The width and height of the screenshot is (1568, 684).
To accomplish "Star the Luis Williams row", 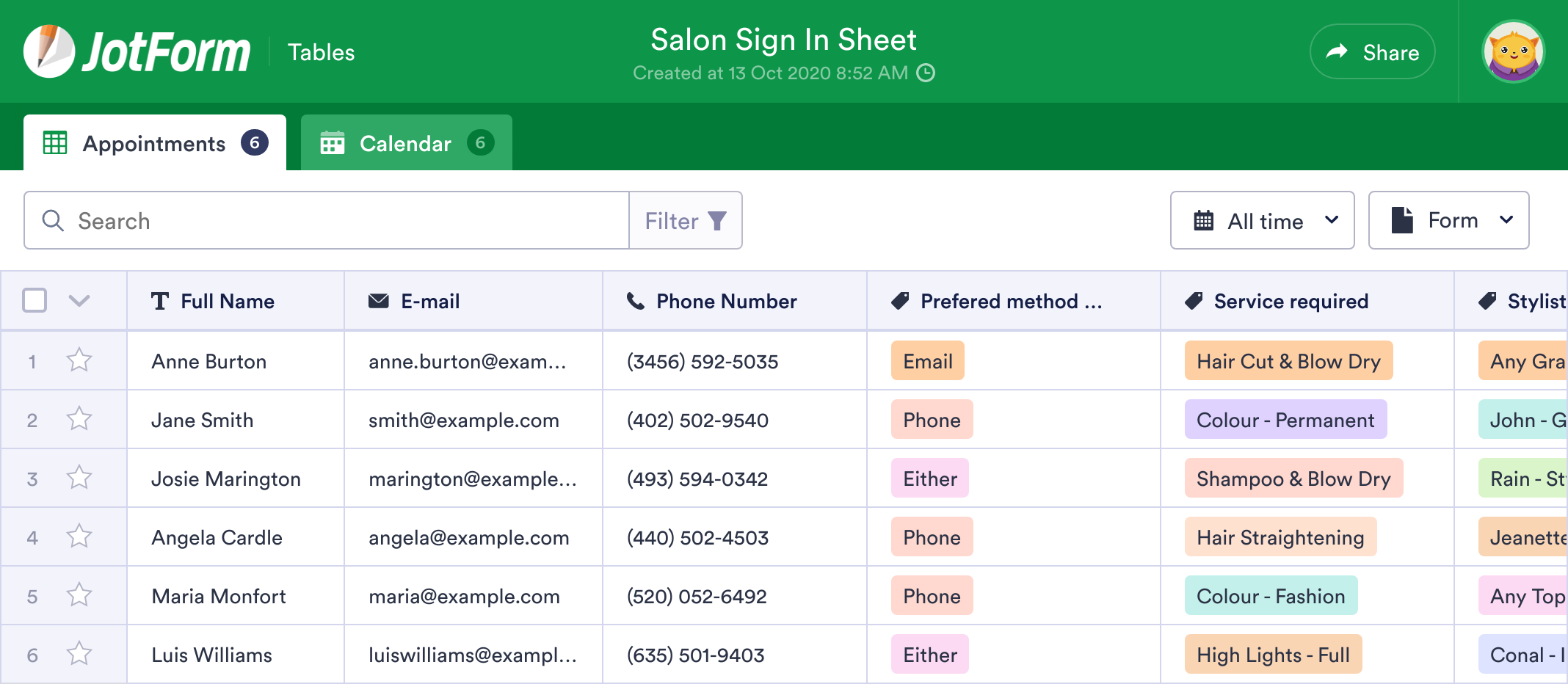I will (x=79, y=654).
